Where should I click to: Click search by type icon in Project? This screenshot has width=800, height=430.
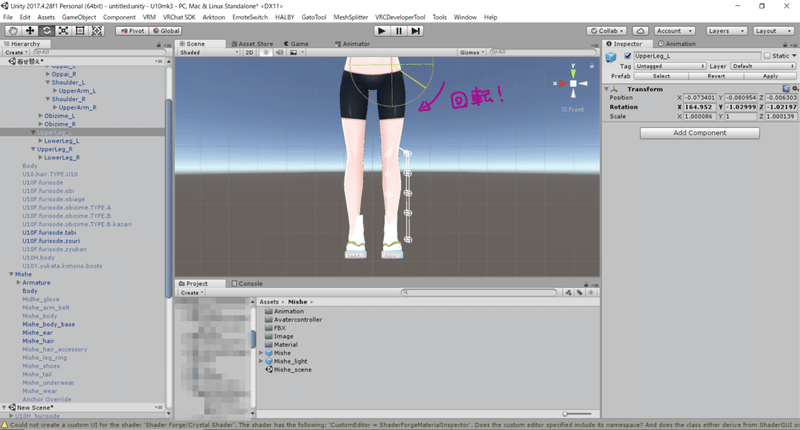click(x=568, y=292)
